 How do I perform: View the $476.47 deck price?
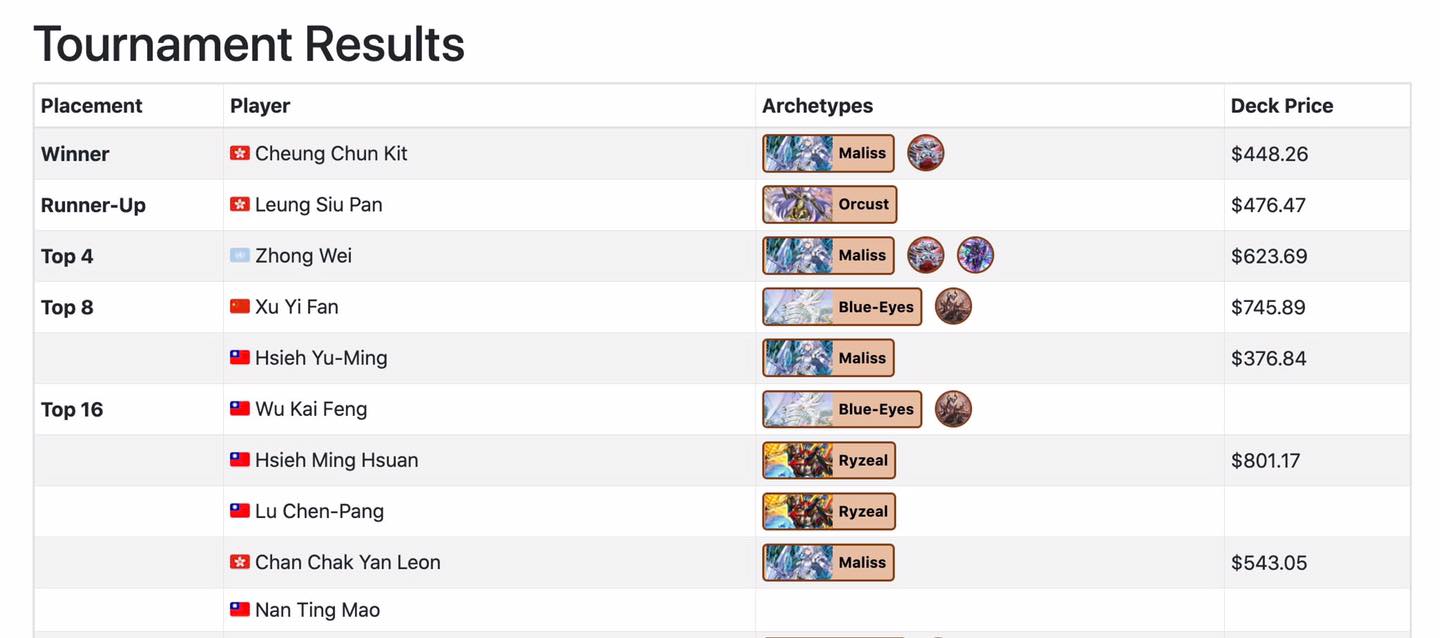pyautogui.click(x=1269, y=205)
